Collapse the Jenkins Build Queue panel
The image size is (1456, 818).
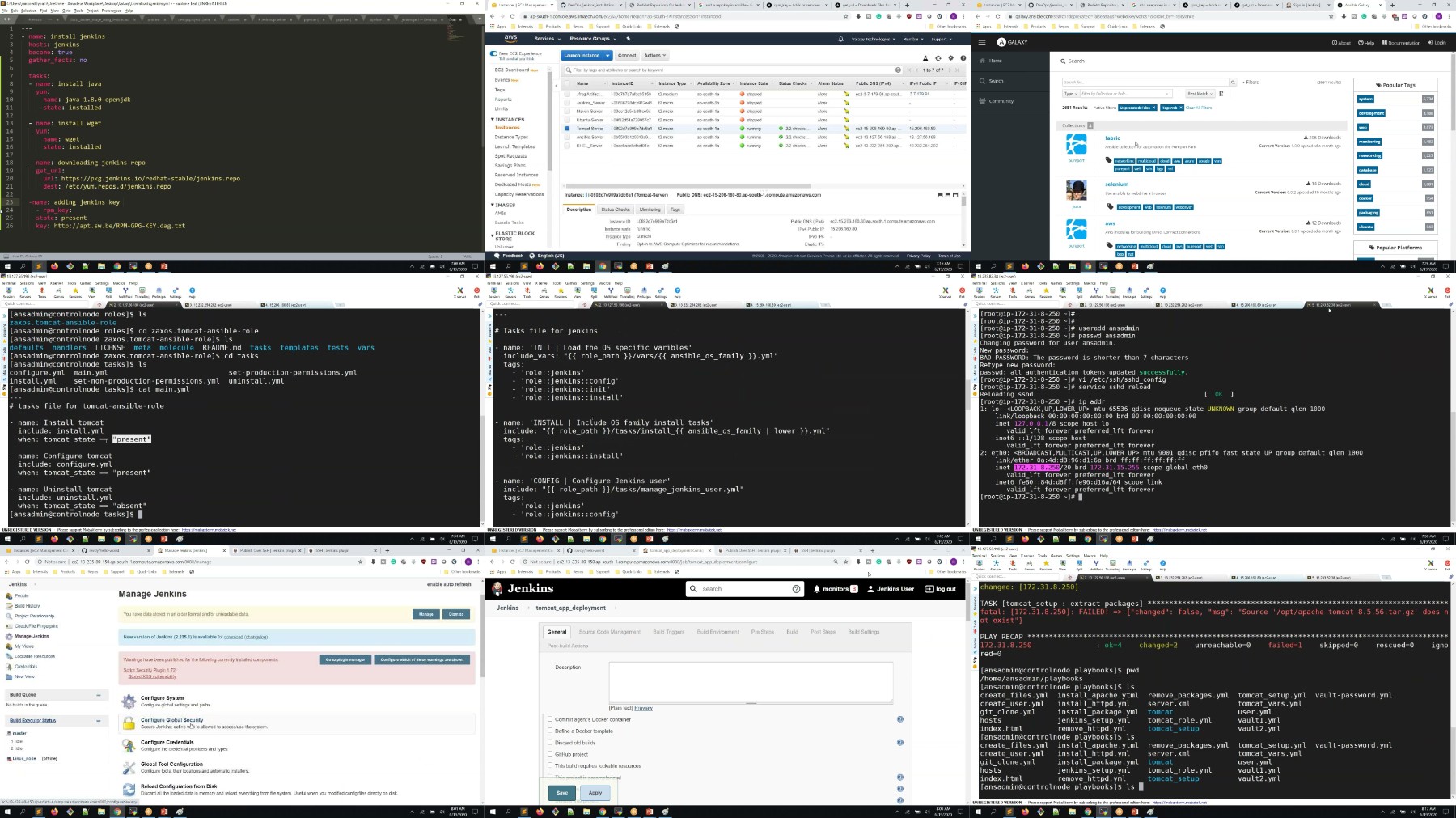point(99,695)
